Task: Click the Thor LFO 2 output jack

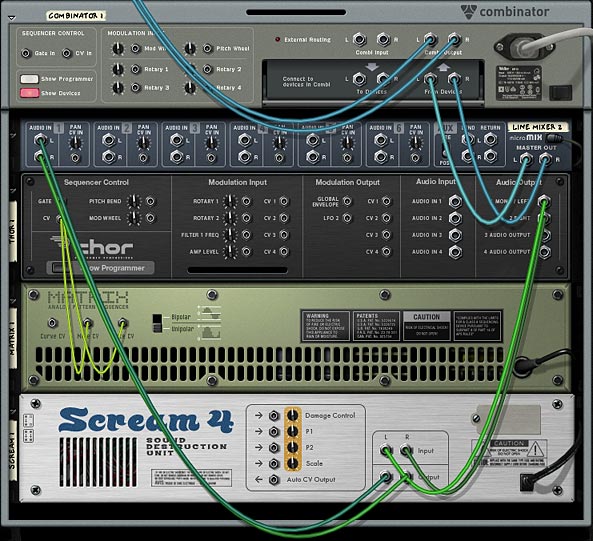Action: point(347,218)
